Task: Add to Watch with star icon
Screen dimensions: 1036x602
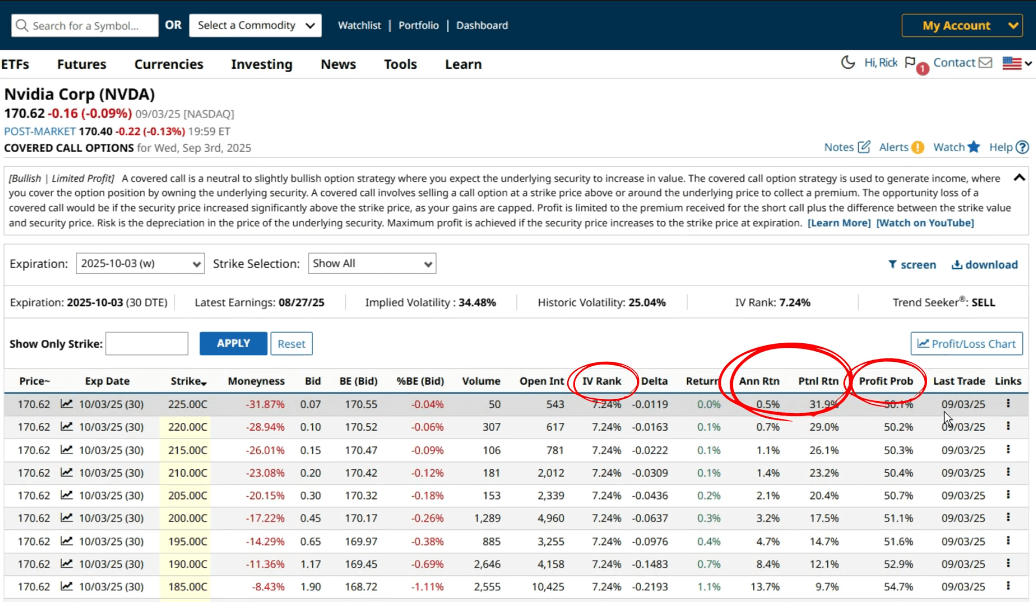Action: (974, 147)
